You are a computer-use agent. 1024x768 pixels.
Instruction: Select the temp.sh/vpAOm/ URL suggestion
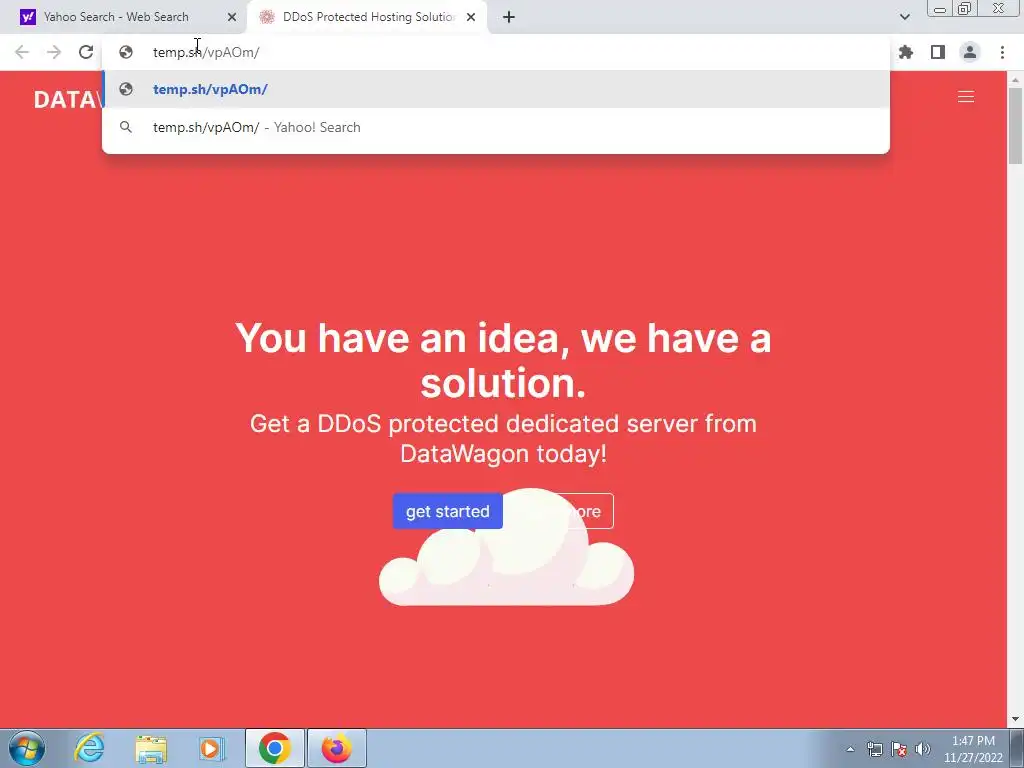coord(496,89)
